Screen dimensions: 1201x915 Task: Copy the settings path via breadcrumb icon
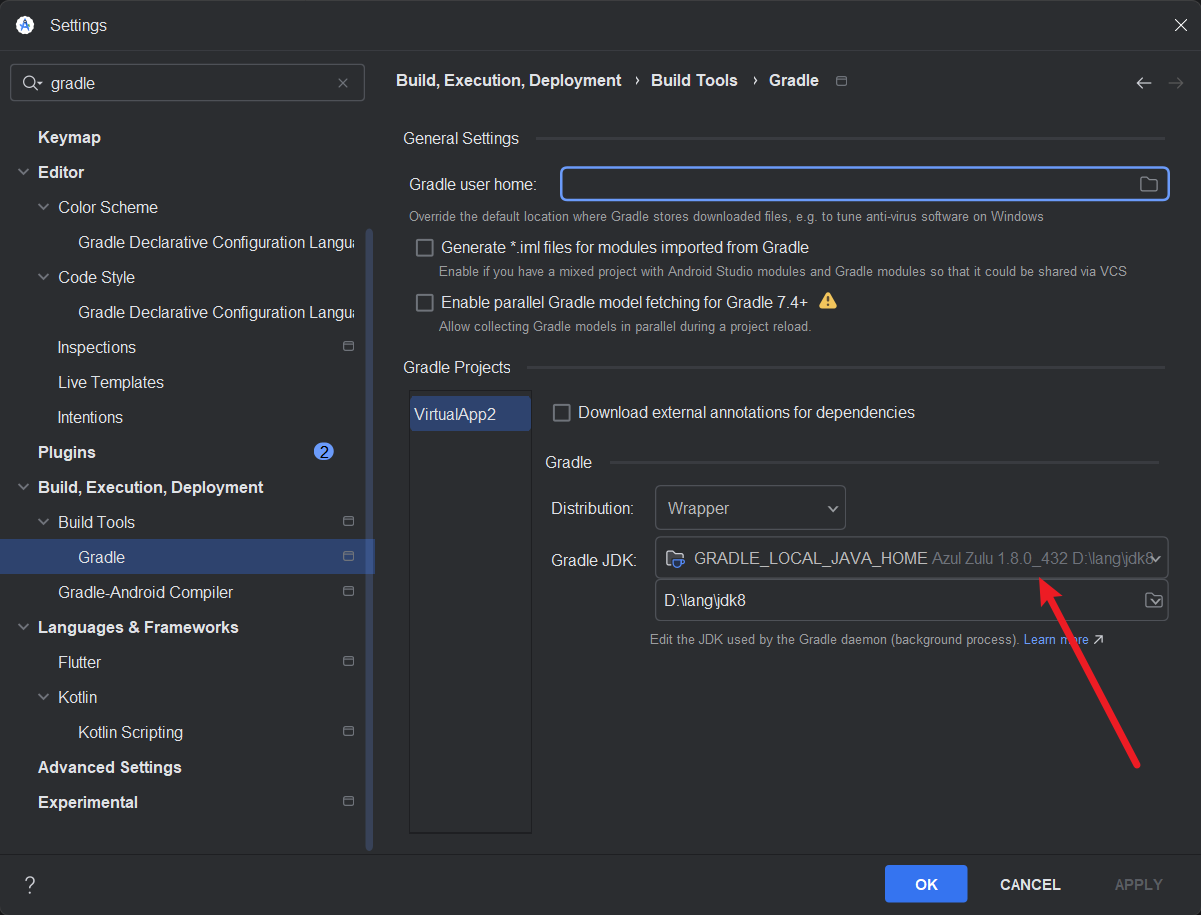(x=841, y=81)
